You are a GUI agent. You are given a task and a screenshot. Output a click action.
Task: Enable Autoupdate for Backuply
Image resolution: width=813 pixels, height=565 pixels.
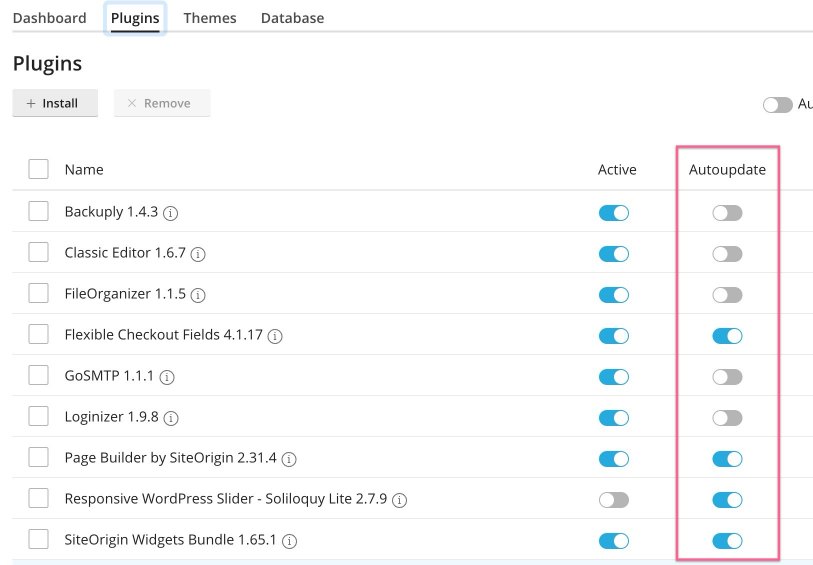(727, 213)
